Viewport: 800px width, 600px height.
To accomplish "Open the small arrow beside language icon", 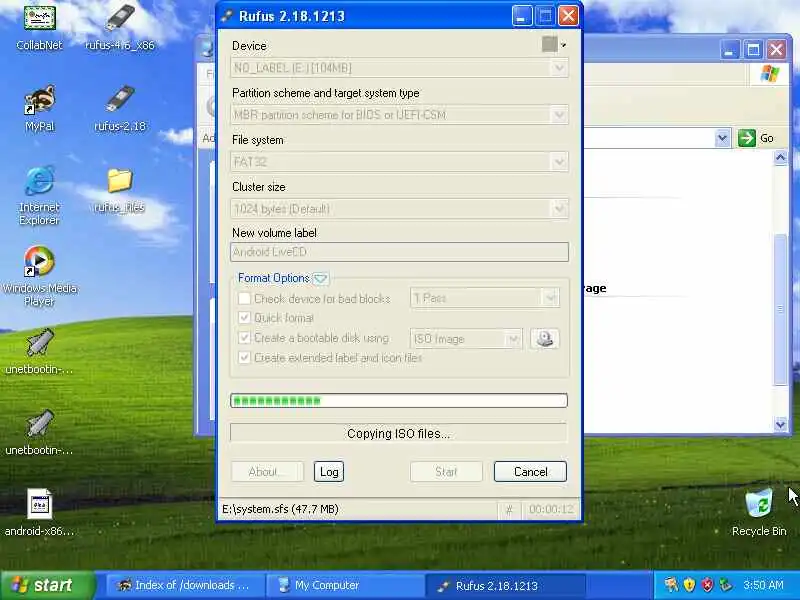I will click(563, 45).
